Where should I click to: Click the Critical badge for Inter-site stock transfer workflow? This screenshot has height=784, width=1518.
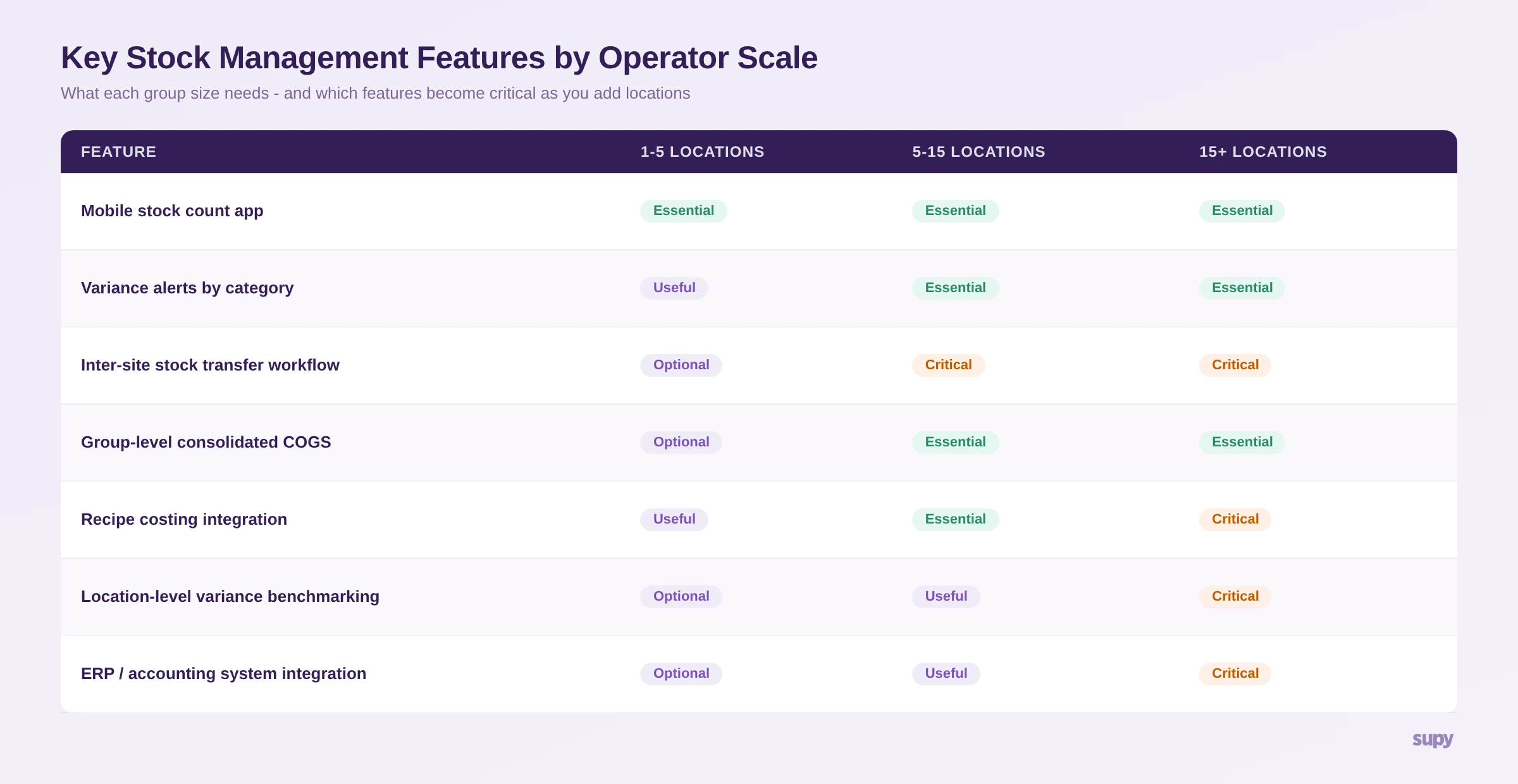tap(948, 365)
